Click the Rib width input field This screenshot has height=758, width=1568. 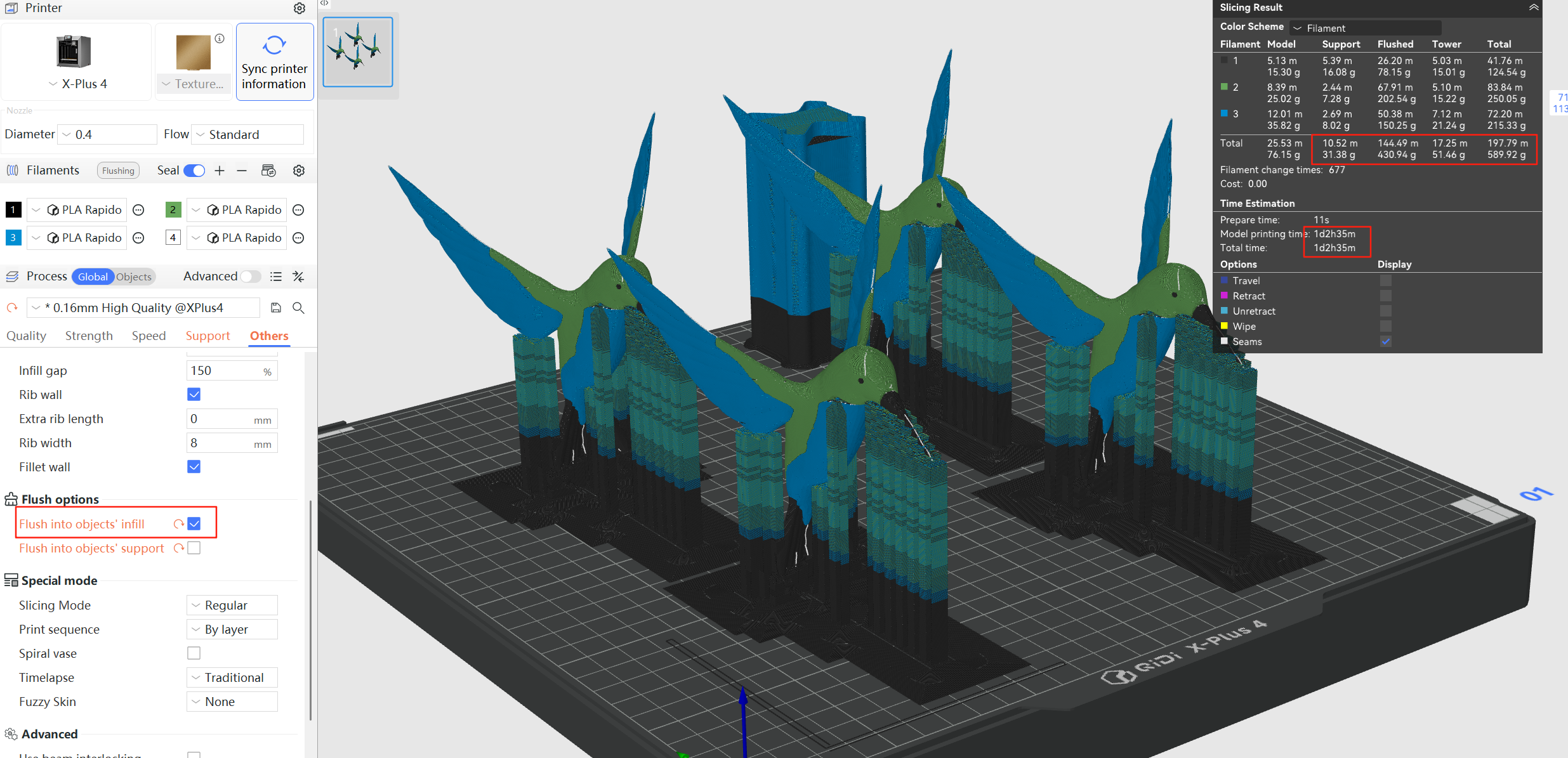(x=232, y=443)
